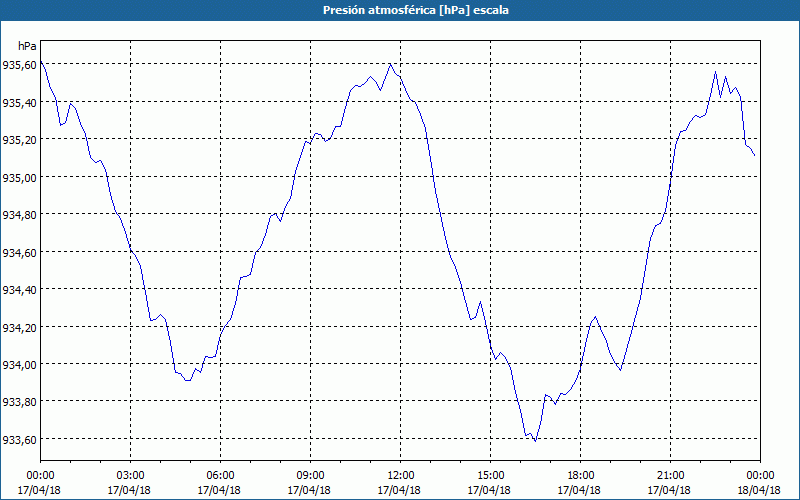
Task: Click the 17/04/18 date under 03:00
Action: (x=129, y=490)
